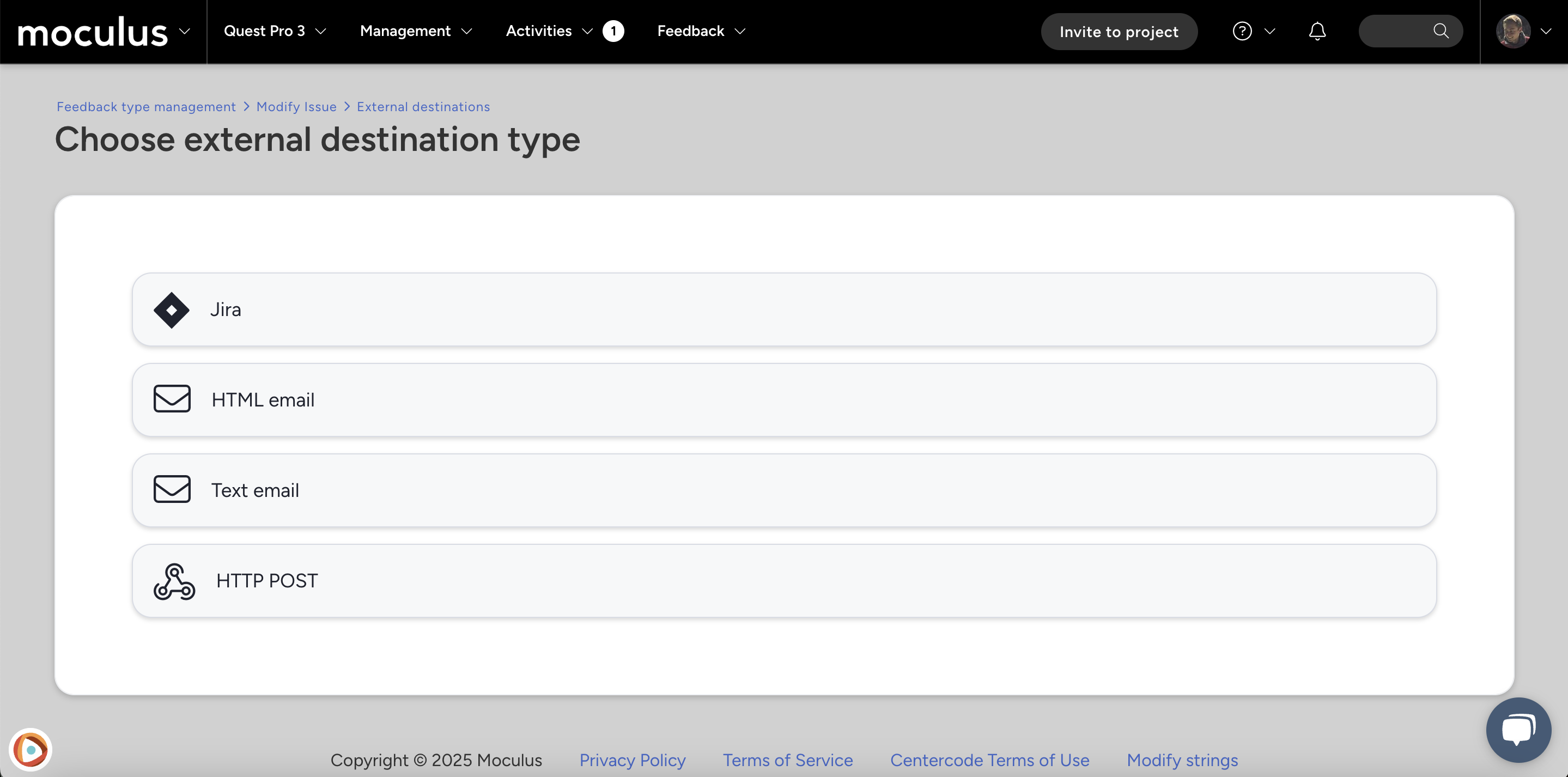Choose Text email destination type
The height and width of the screenshot is (777, 1568).
point(784,490)
